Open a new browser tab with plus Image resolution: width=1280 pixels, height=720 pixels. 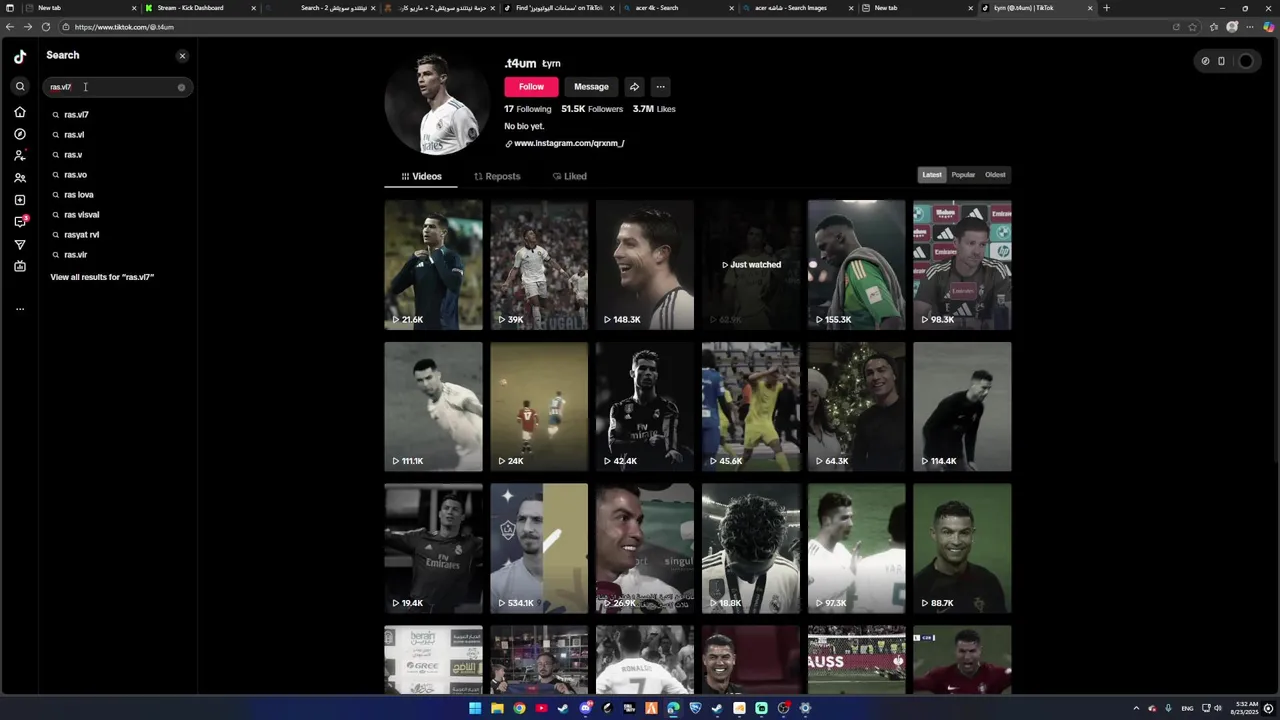click(x=1106, y=8)
